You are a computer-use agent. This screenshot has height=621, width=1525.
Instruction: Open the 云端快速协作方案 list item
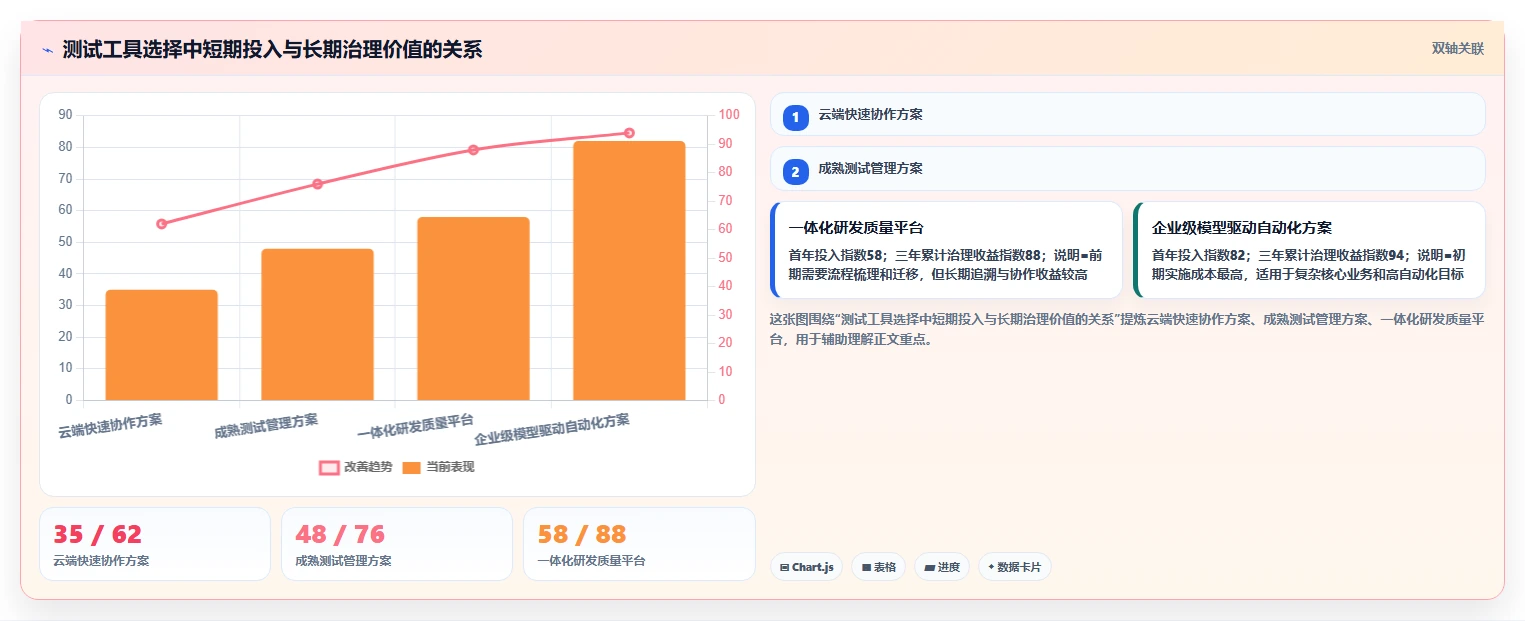(1127, 114)
